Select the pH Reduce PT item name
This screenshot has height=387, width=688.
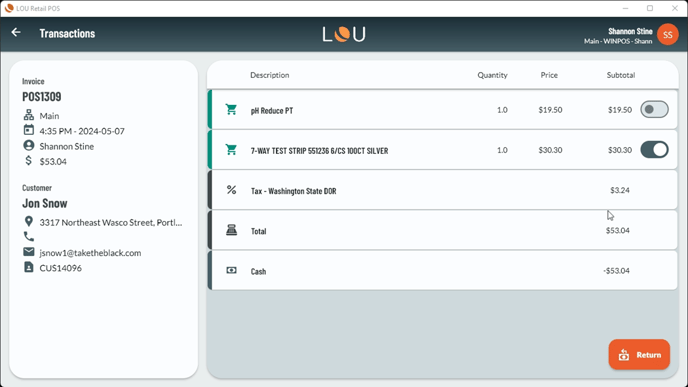(272, 111)
